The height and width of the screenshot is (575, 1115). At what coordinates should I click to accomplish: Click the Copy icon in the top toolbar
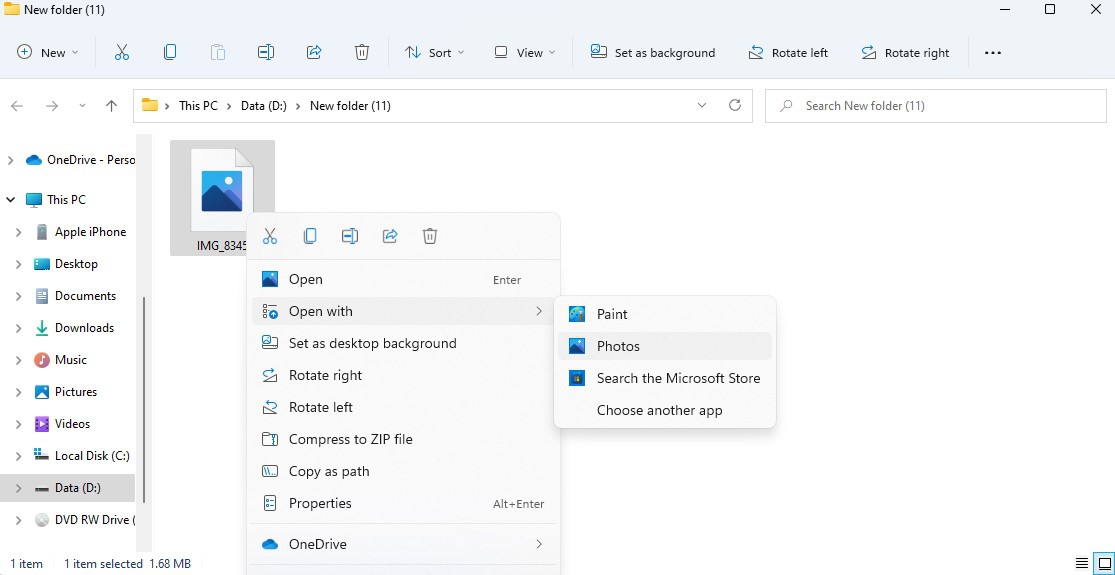[170, 53]
